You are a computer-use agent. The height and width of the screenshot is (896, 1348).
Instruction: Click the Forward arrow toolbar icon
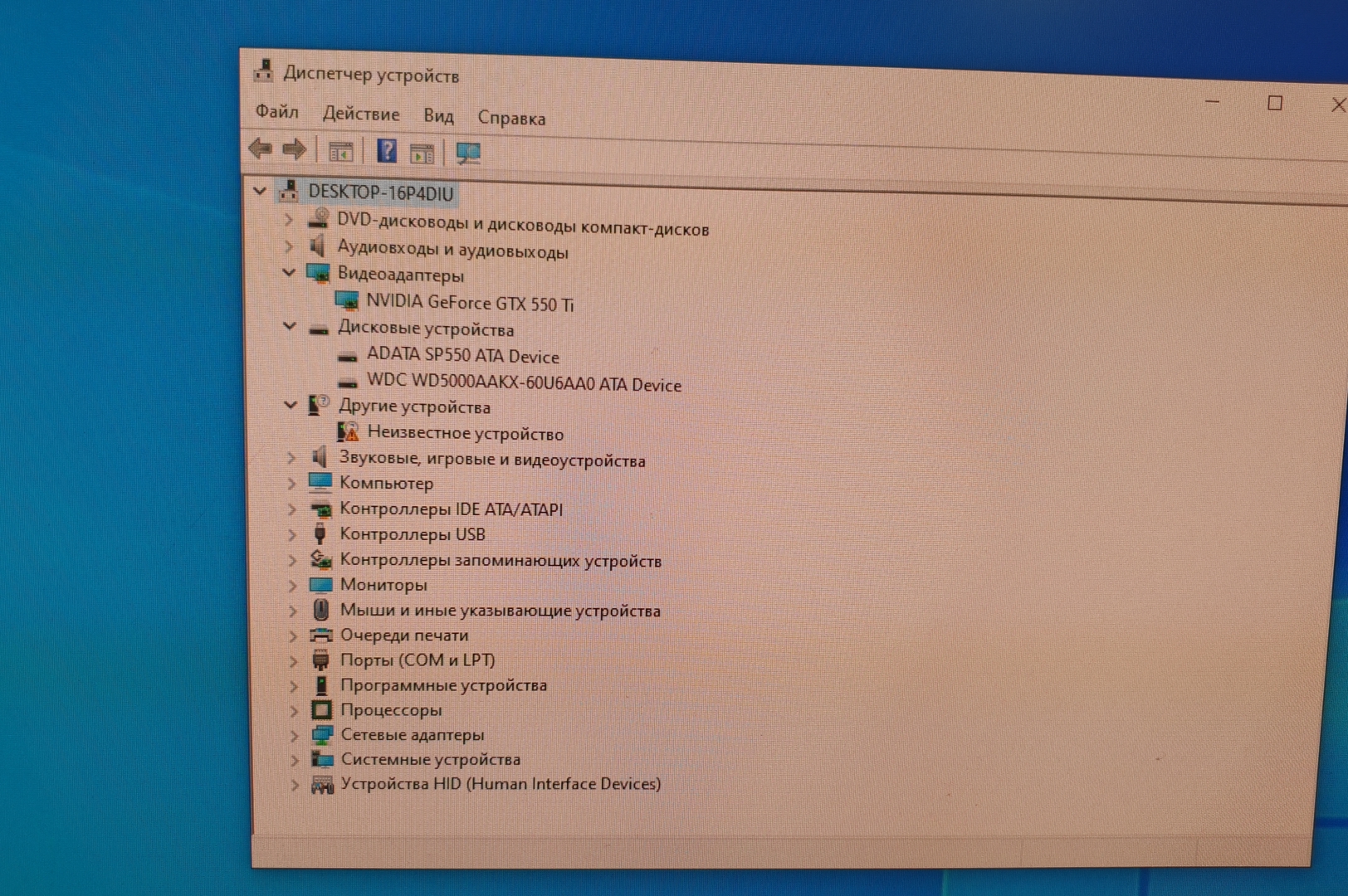pos(294,150)
